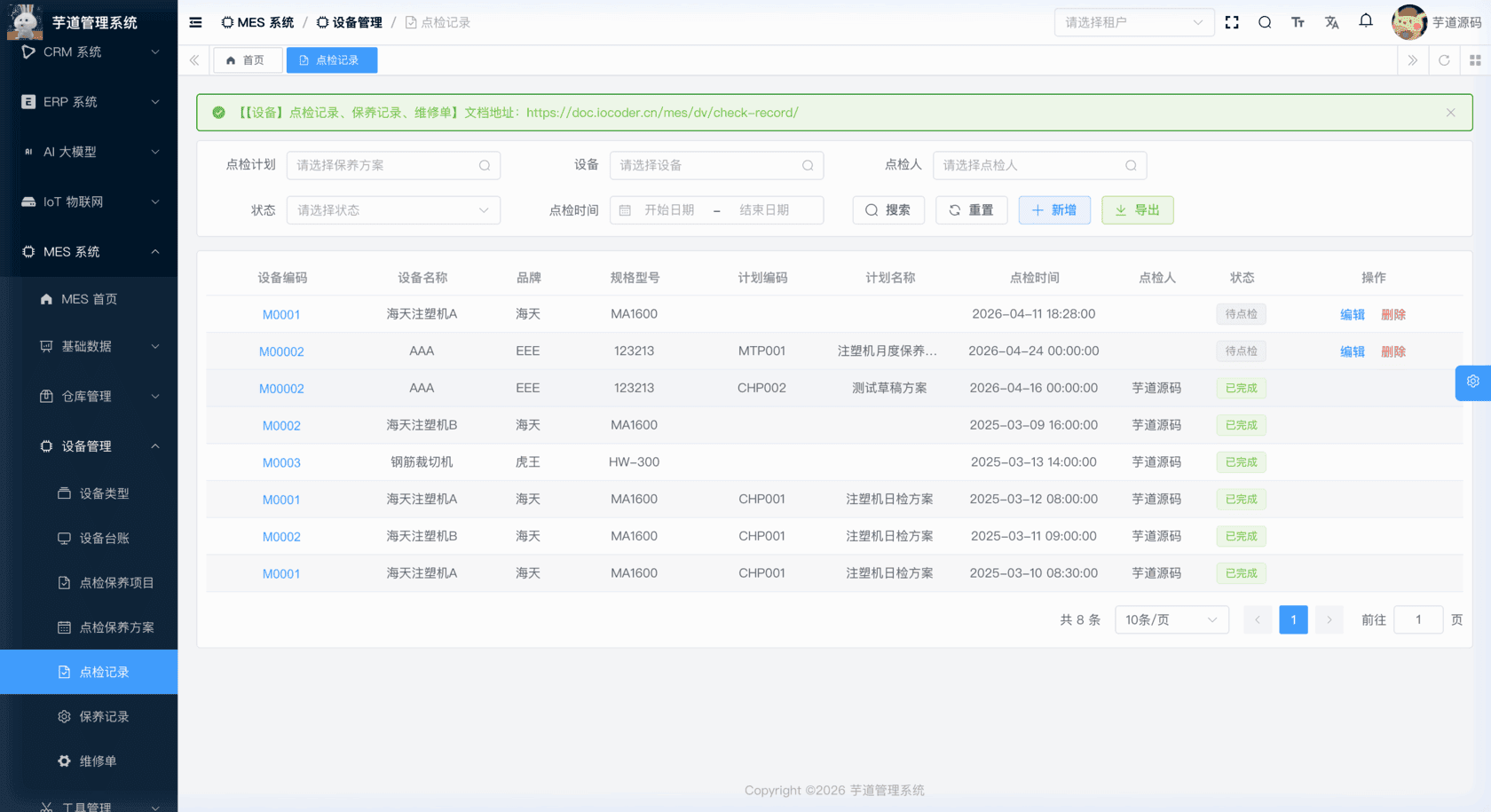Open the floating settings gear on right edge

coord(1472,382)
